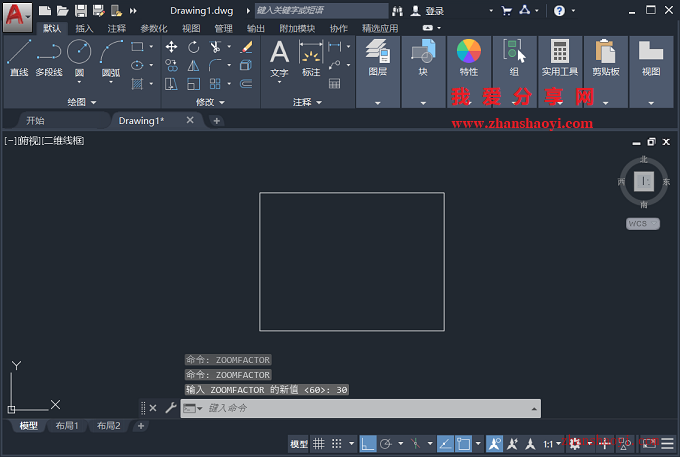The width and height of the screenshot is (680, 457).
Task: Toggle Ortho mode in status bar
Action: 368,444
